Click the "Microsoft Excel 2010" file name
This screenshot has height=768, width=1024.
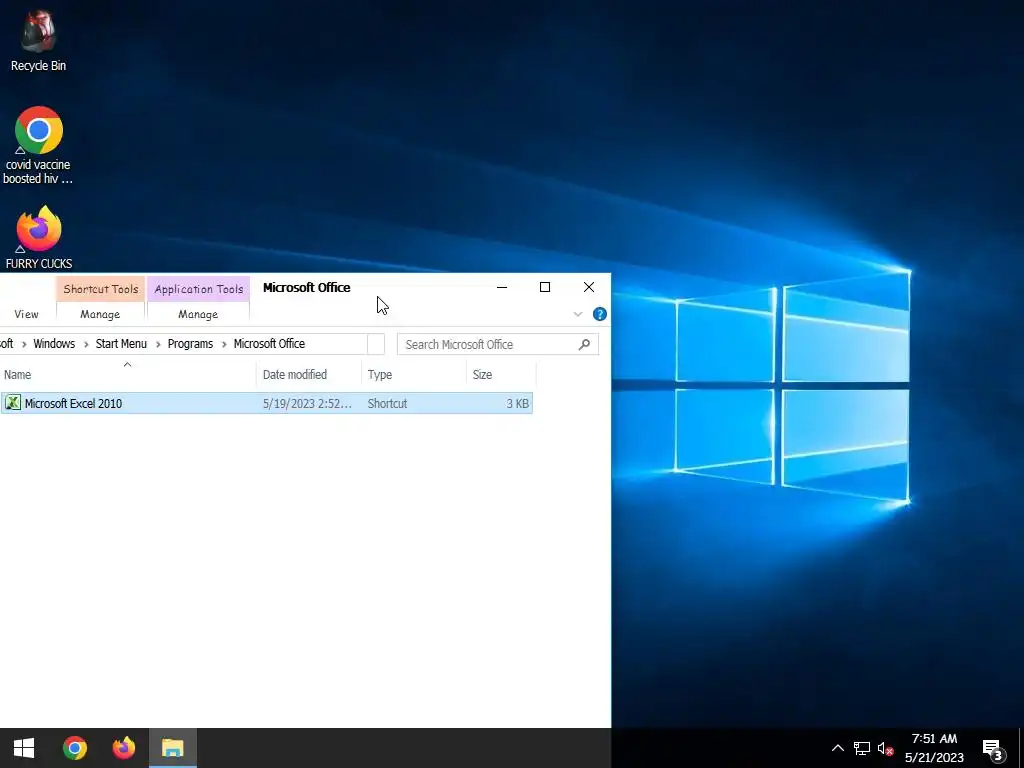pos(73,404)
